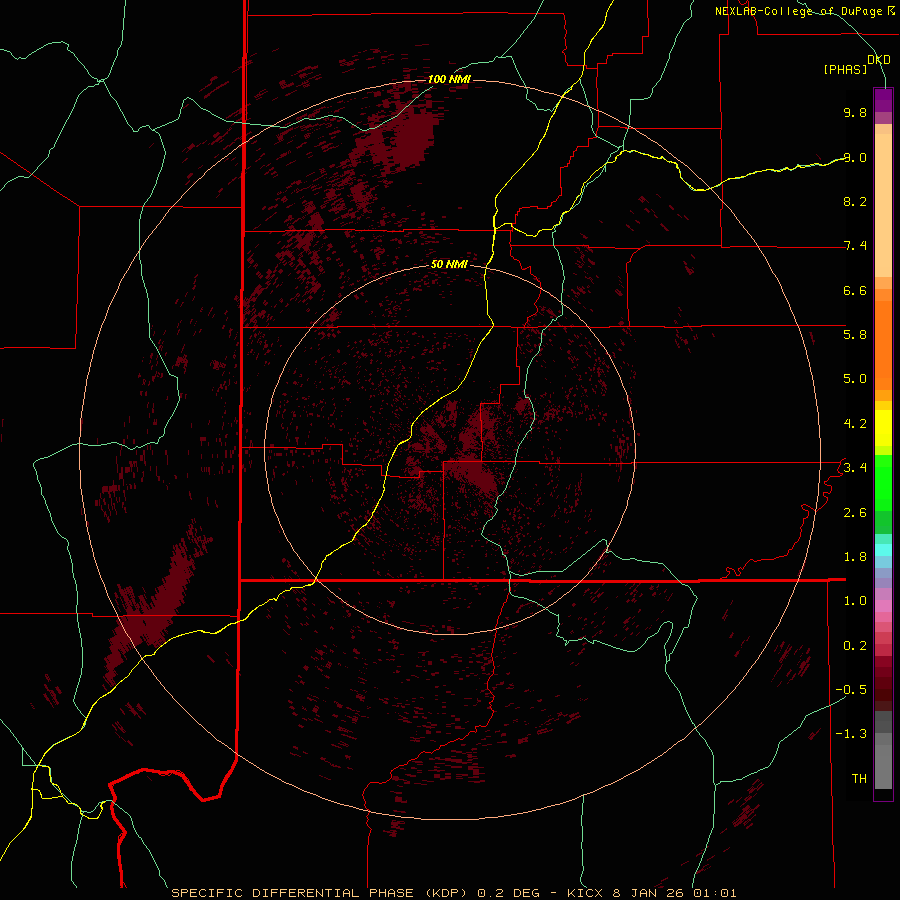Image resolution: width=900 pixels, height=900 pixels.
Task: Pick the pink color bar segment
Action: (x=883, y=606)
